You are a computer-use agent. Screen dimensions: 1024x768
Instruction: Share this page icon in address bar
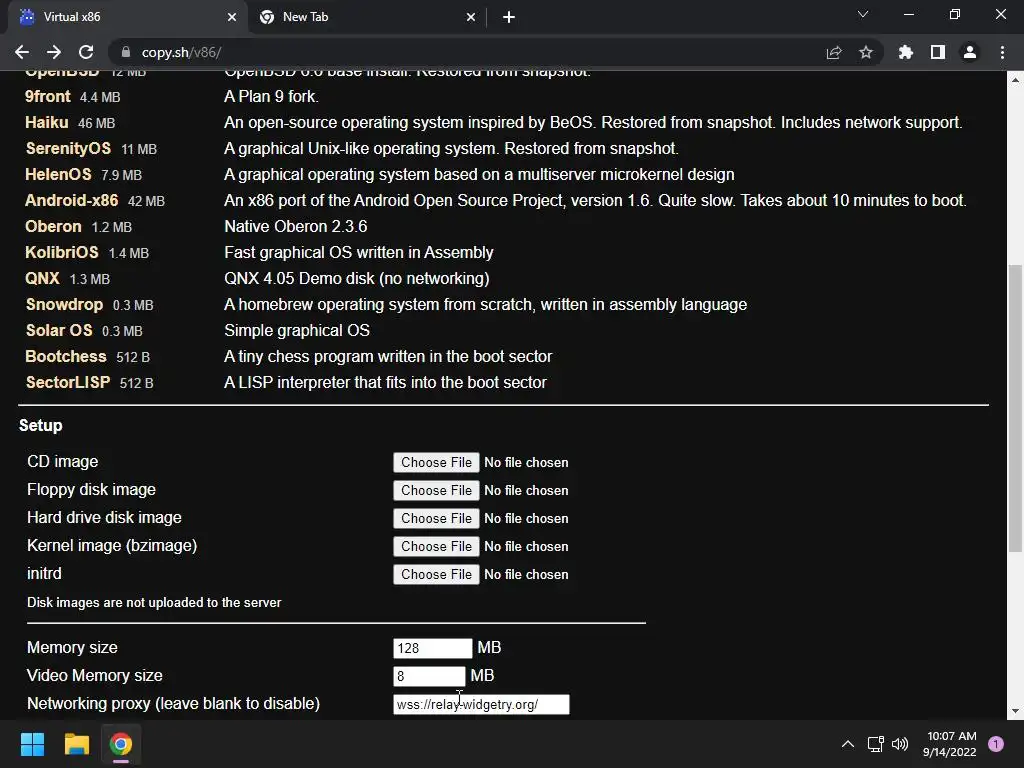(834, 52)
